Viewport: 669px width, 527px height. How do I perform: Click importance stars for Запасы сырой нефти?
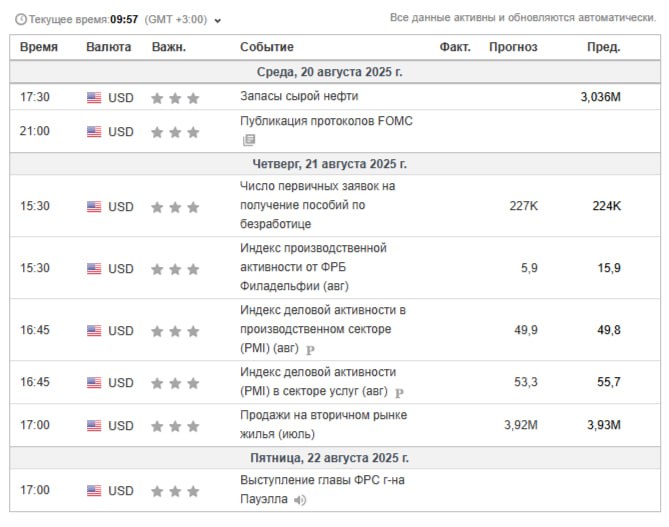pyautogui.click(x=175, y=98)
